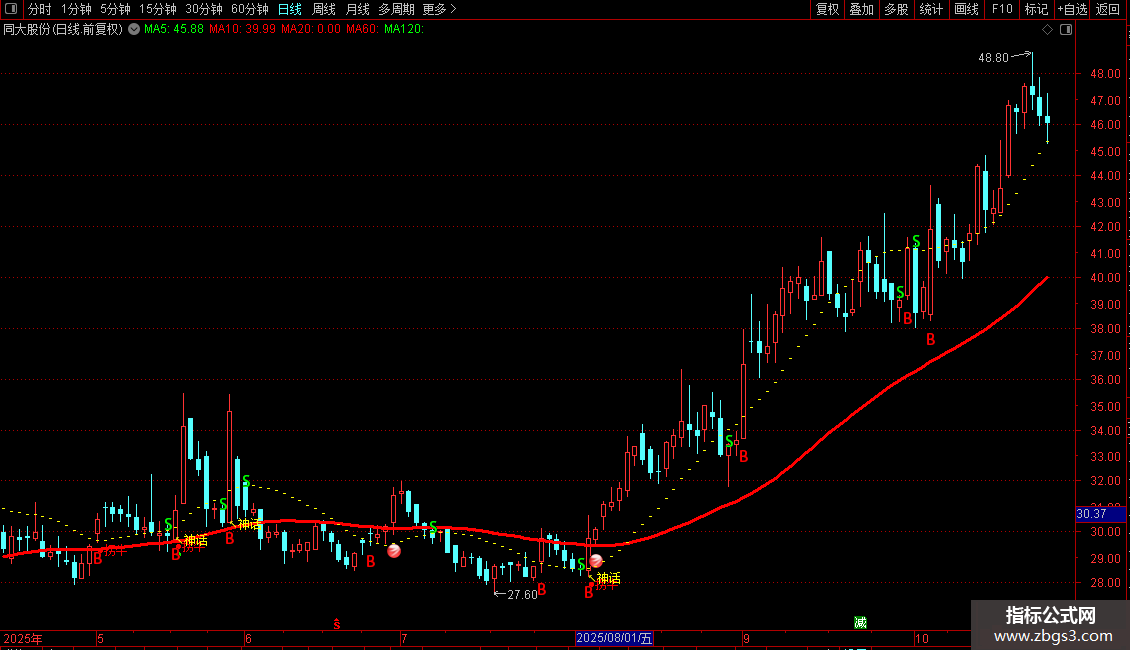Open the indicator dropdown beside 同大股份 title
1130x650 pixels.
[x=134, y=30]
